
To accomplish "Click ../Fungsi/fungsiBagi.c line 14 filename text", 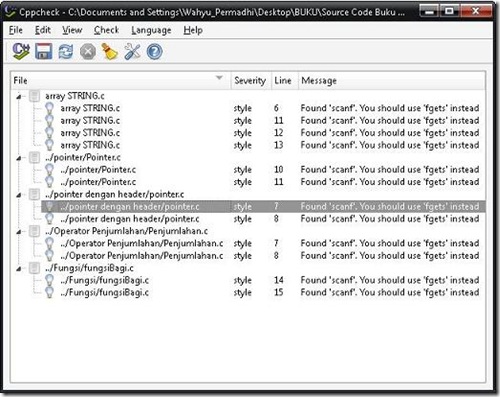I will coord(105,280).
